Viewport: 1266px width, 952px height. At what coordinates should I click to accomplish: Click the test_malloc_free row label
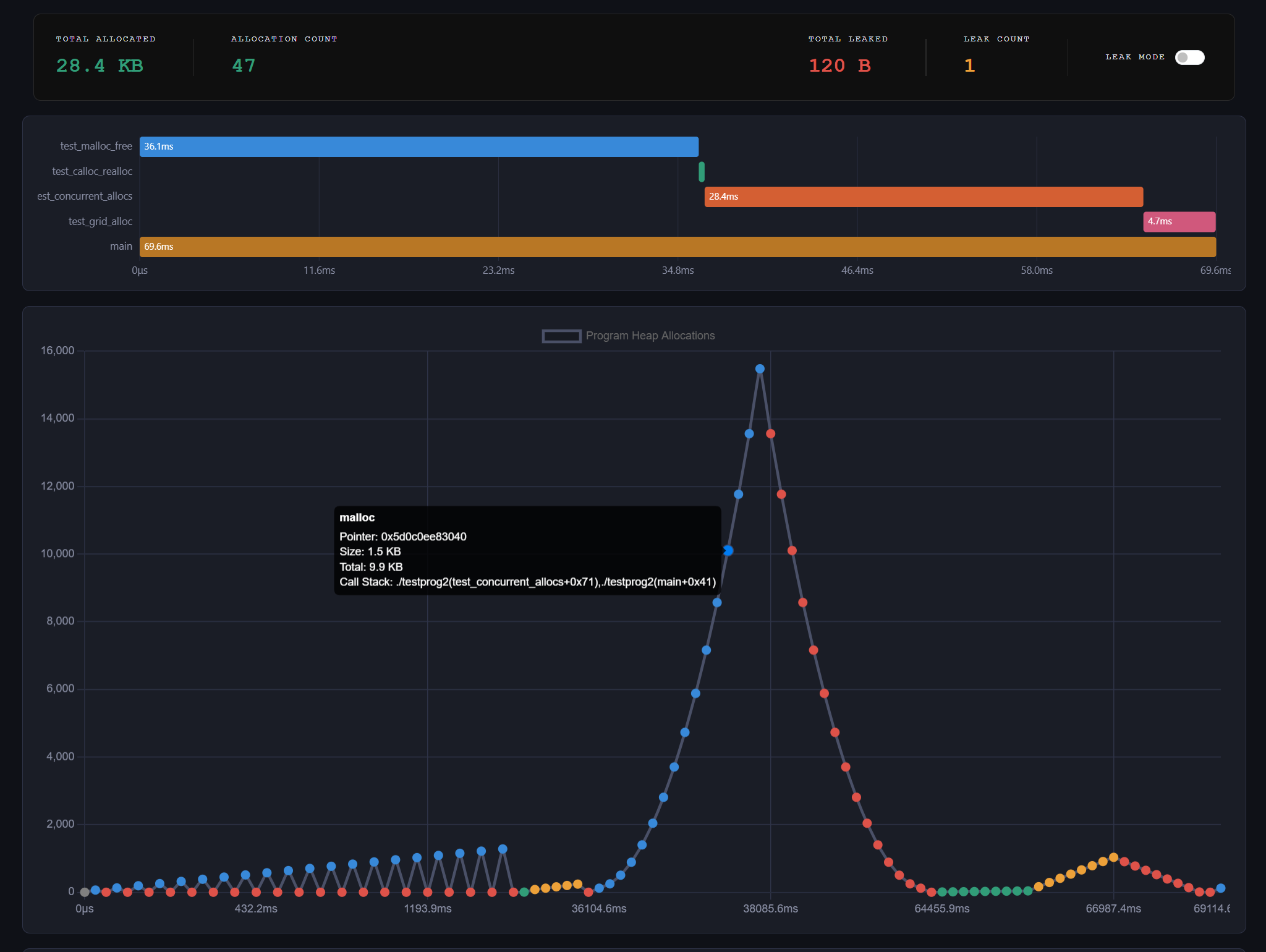pos(96,147)
